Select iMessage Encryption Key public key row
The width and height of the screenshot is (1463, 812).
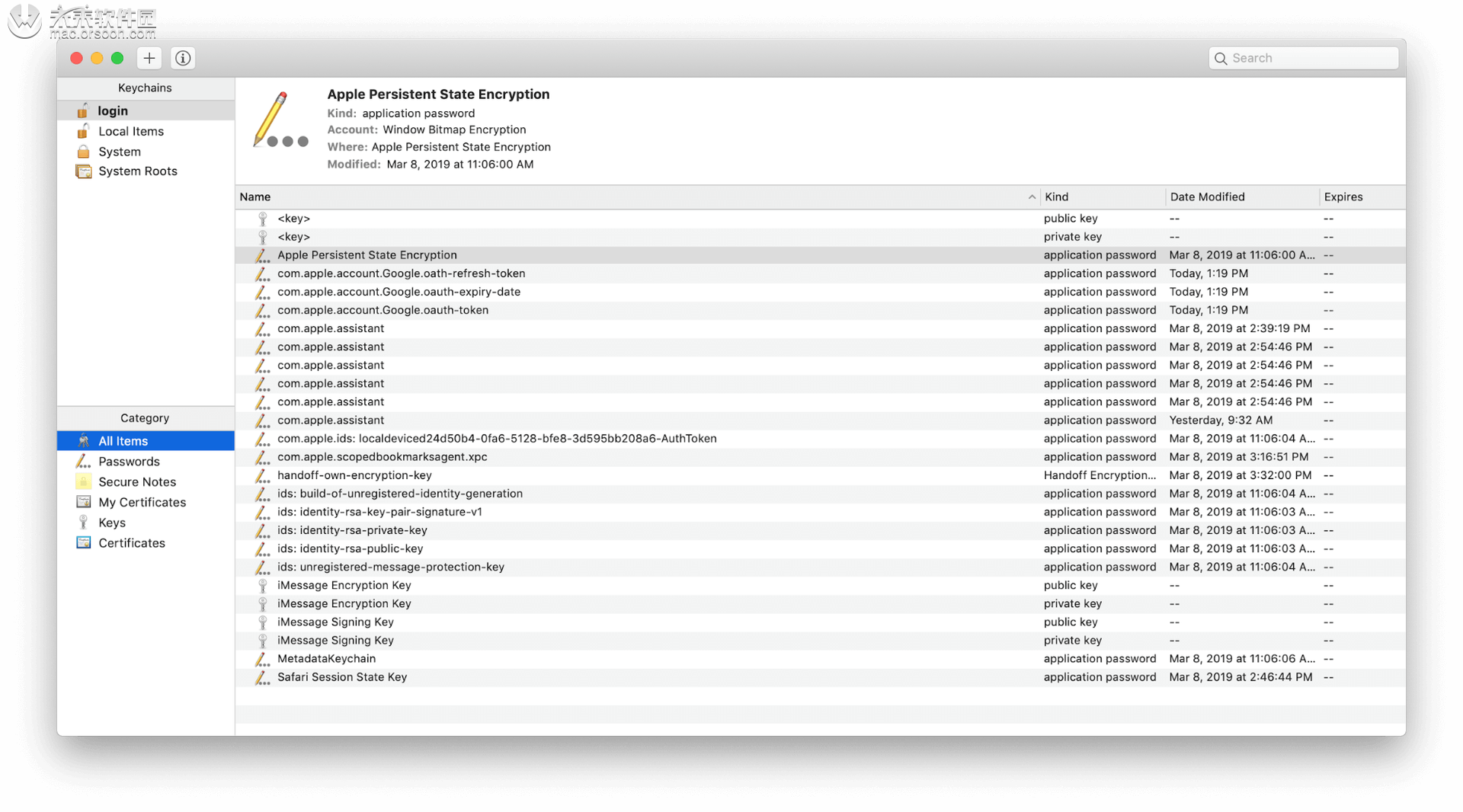point(821,586)
